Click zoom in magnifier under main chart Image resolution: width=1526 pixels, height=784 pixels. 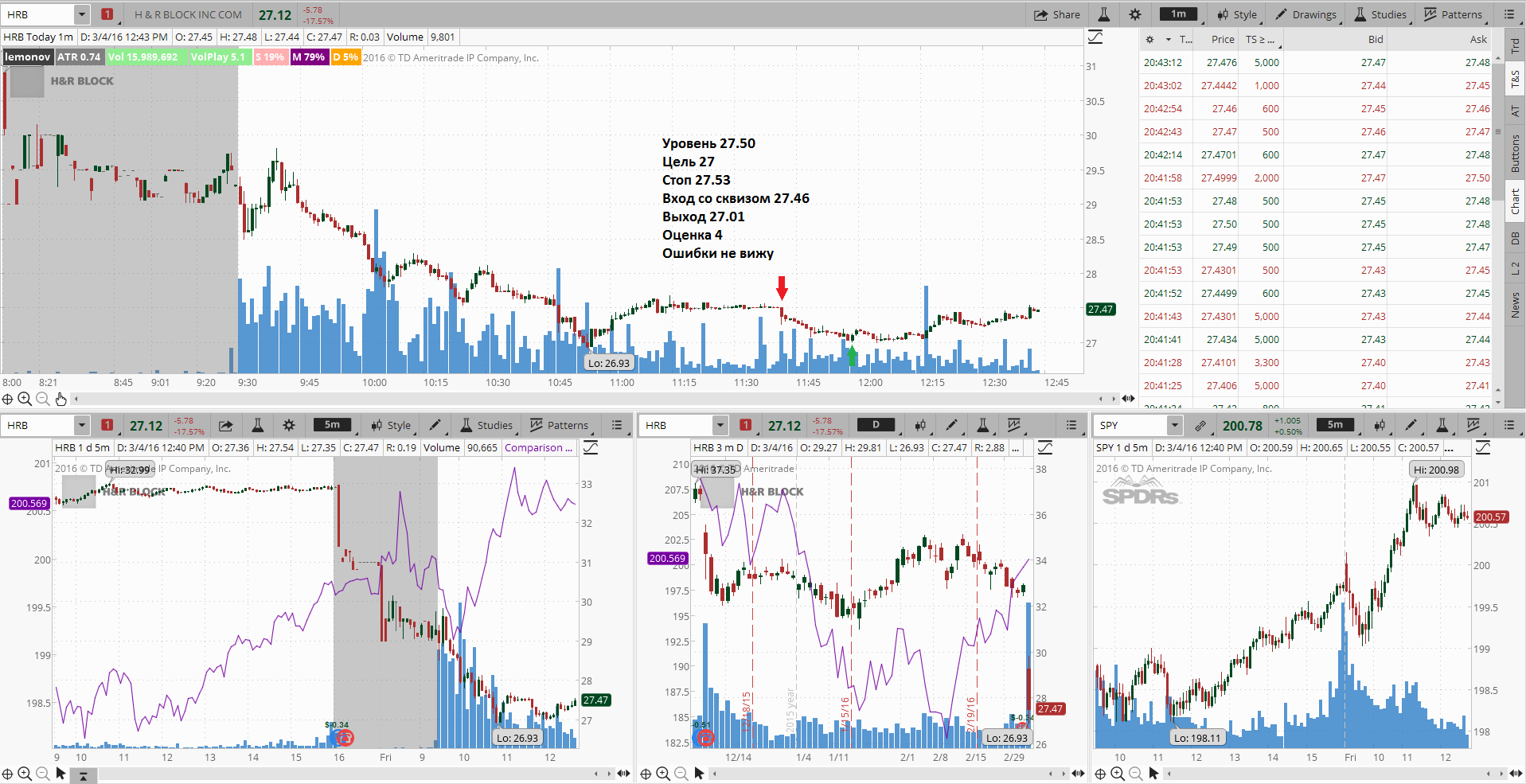[25, 399]
